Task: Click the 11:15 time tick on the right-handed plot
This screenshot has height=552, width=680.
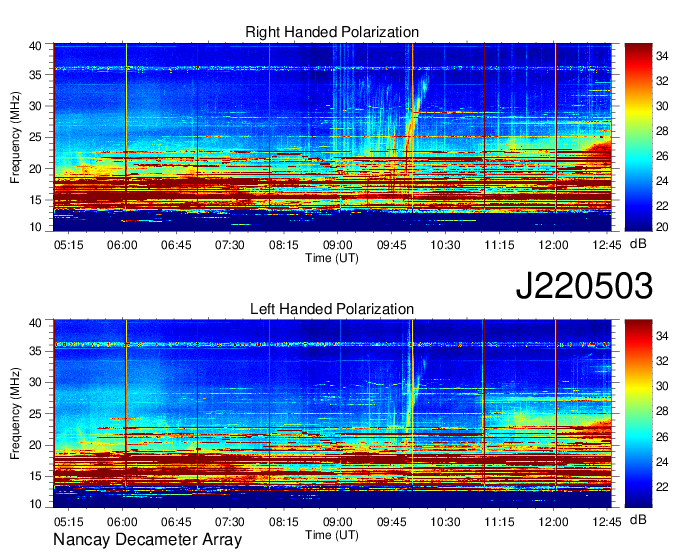Action: [x=499, y=245]
